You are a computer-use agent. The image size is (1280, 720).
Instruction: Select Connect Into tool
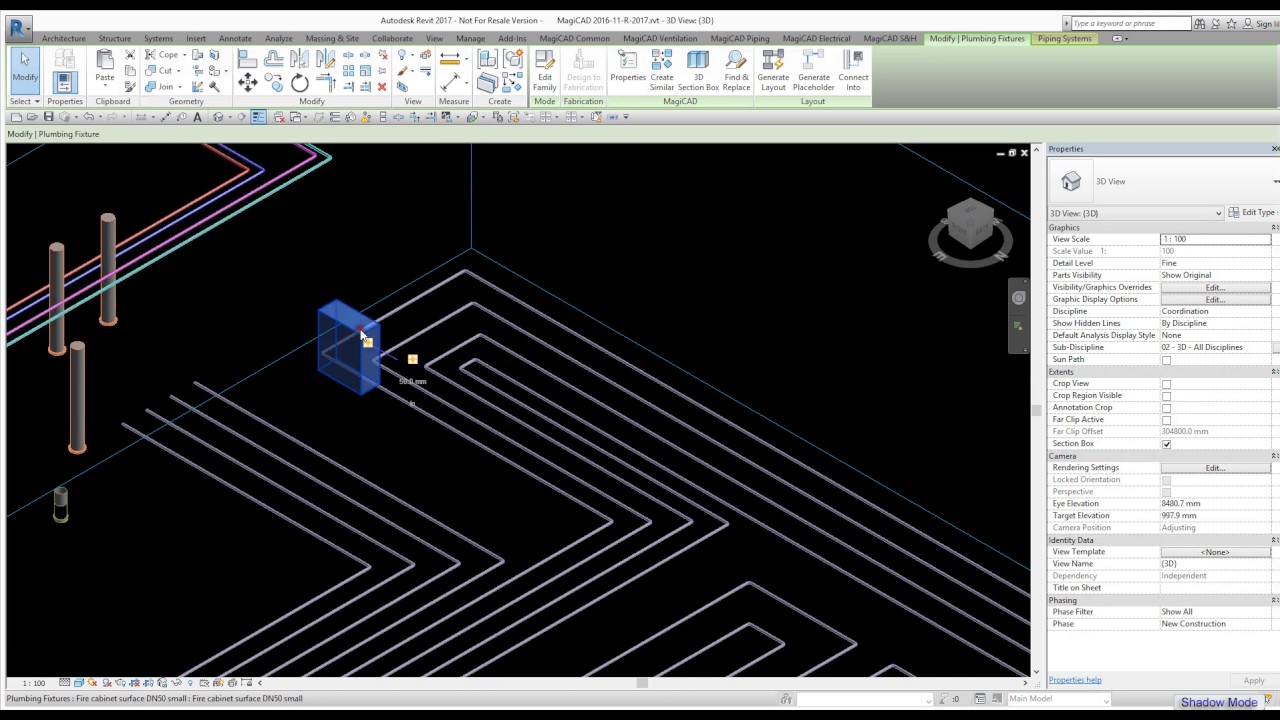(x=853, y=70)
